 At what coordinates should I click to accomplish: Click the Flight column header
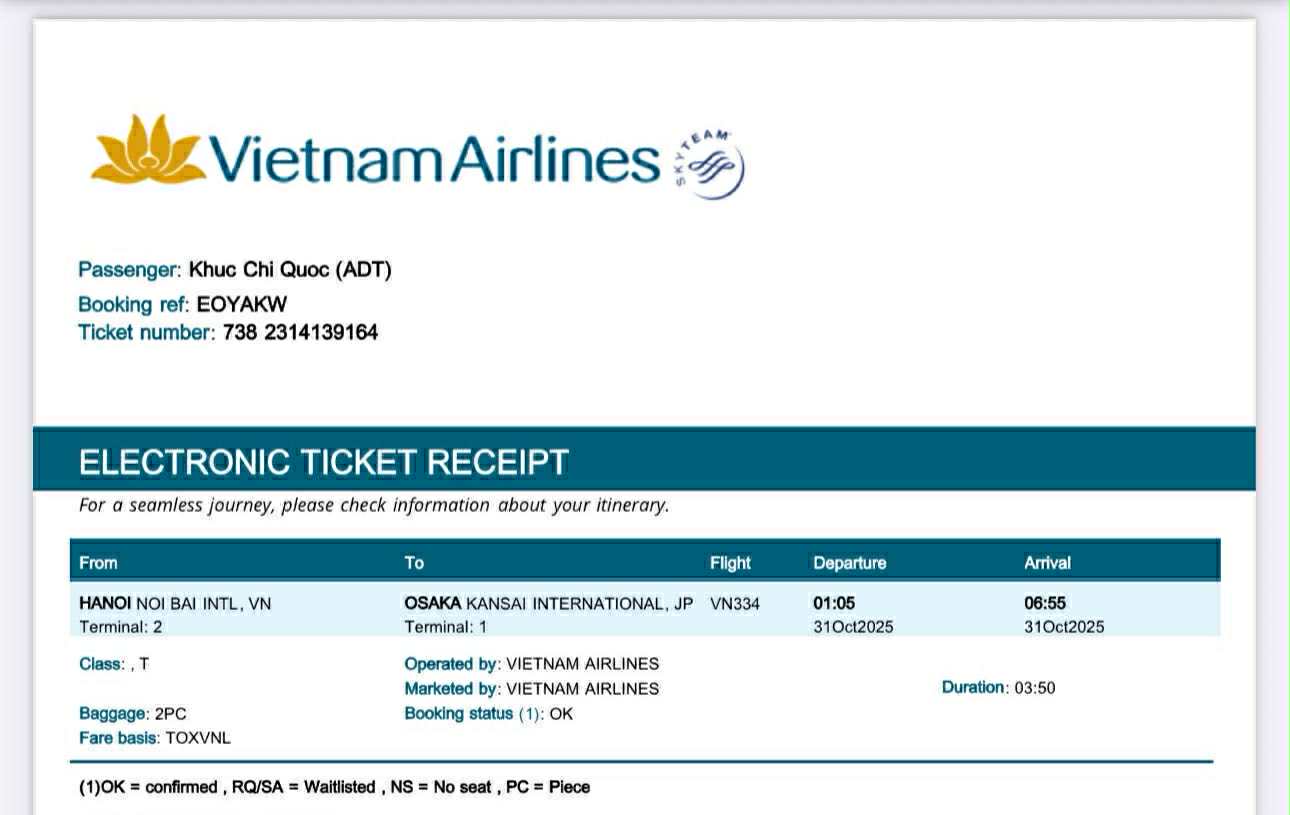[x=730, y=563]
